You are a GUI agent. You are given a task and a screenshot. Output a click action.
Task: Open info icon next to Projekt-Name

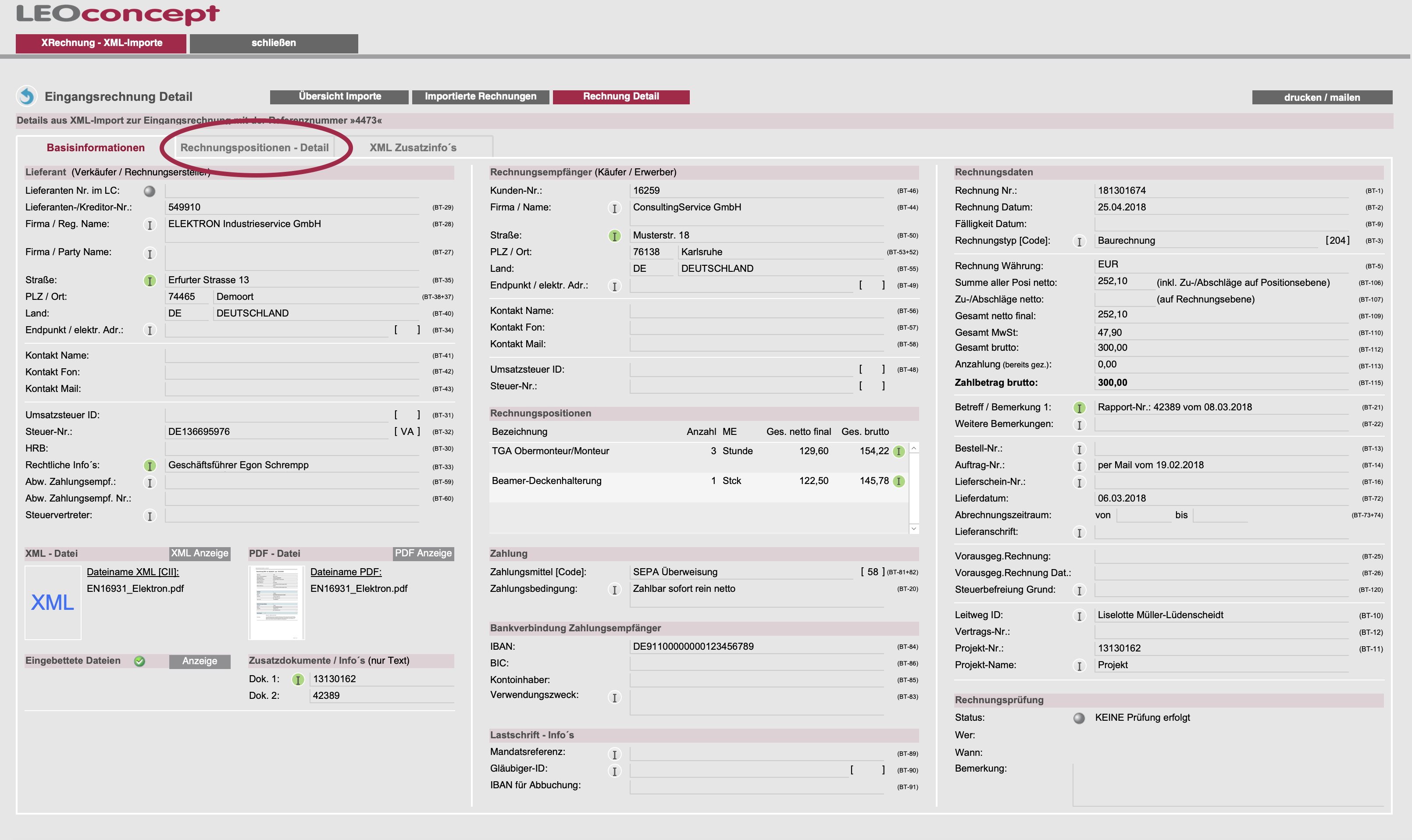point(1079,666)
